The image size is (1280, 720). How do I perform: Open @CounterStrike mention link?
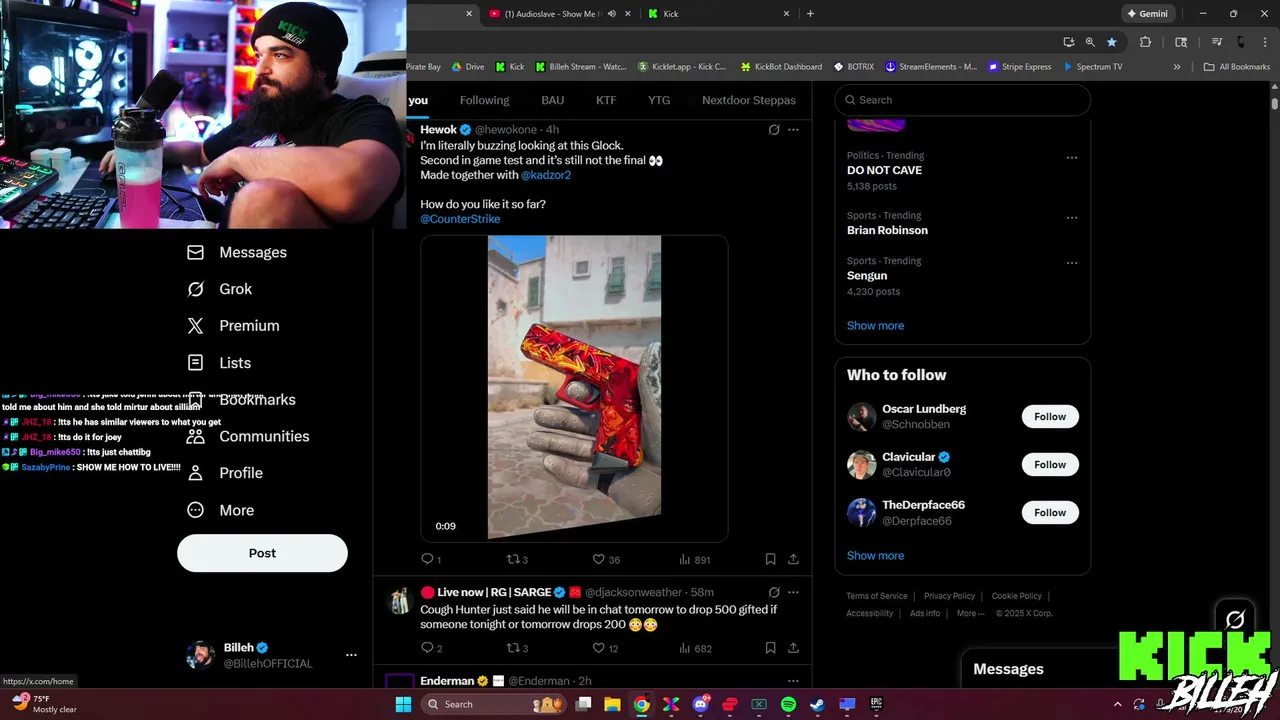point(460,219)
